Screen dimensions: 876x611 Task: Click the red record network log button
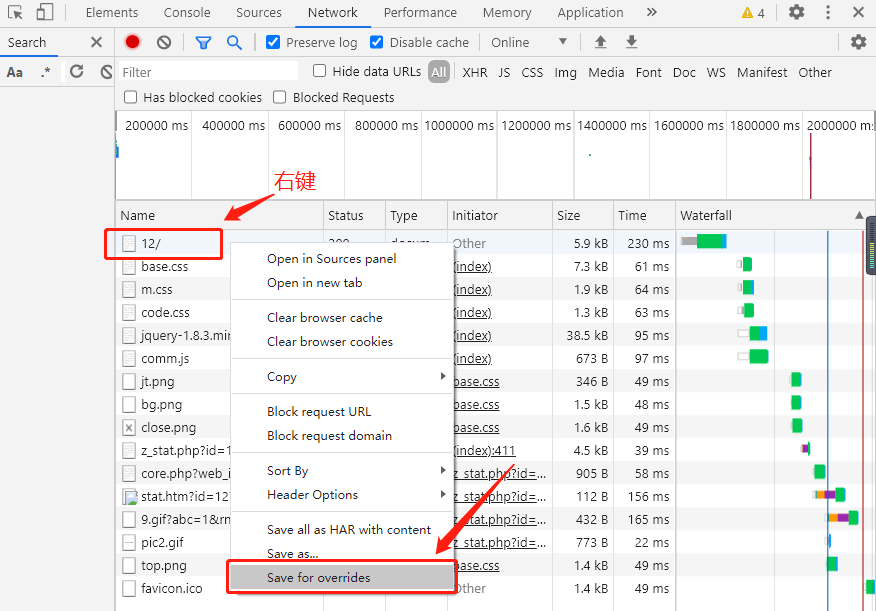click(x=133, y=42)
